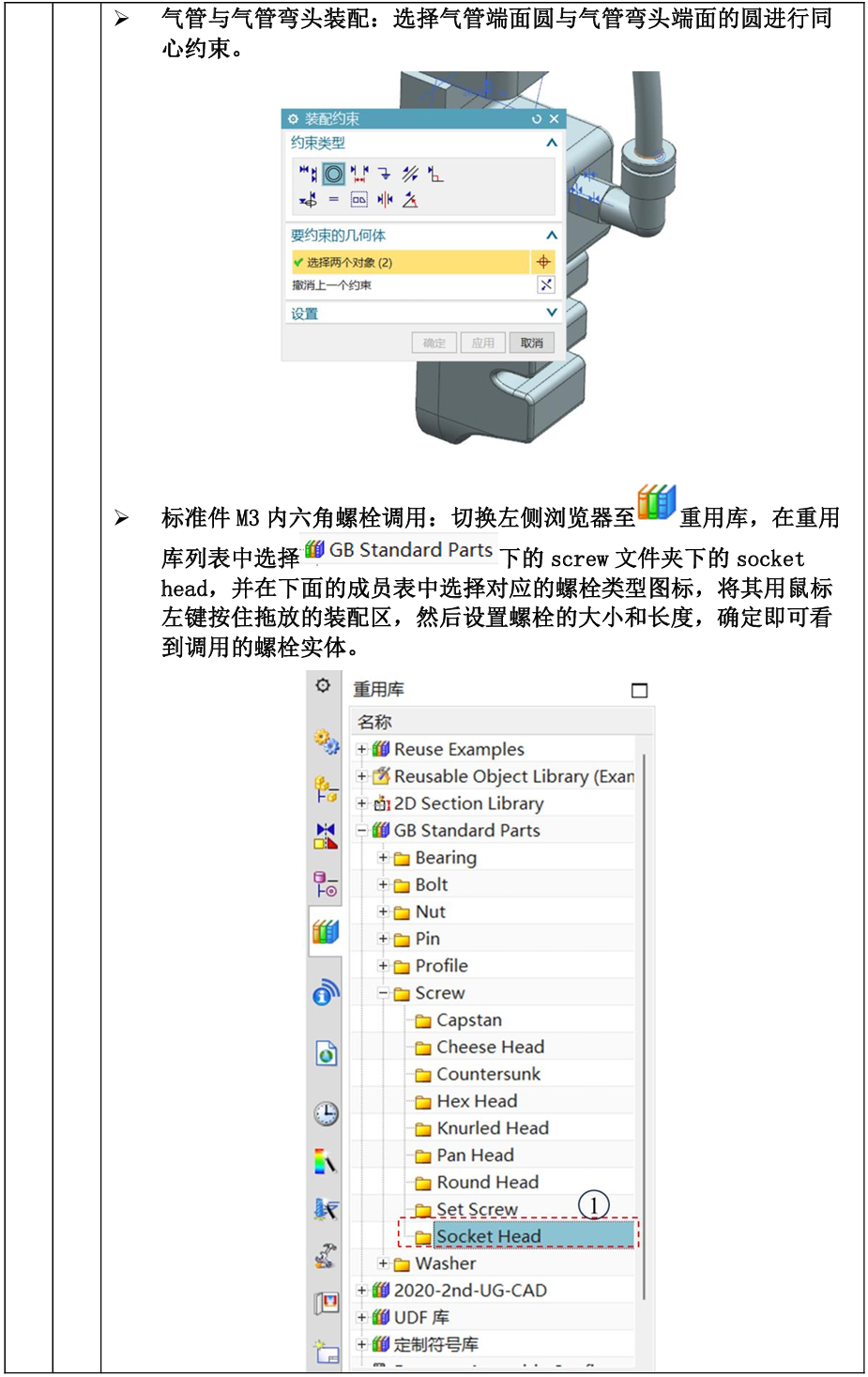This screenshot has width=868, height=1377.
Task: Select the 选择两个对象 (2) row
Action: click(x=410, y=262)
